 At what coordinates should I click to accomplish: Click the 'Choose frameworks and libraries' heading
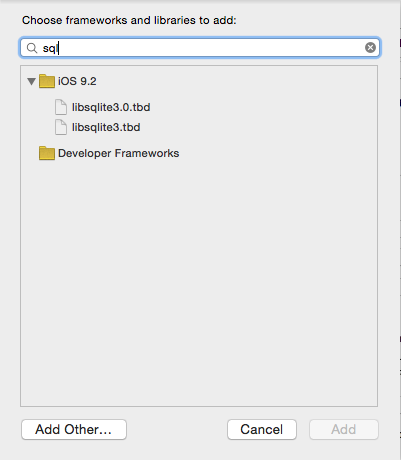click(x=129, y=20)
